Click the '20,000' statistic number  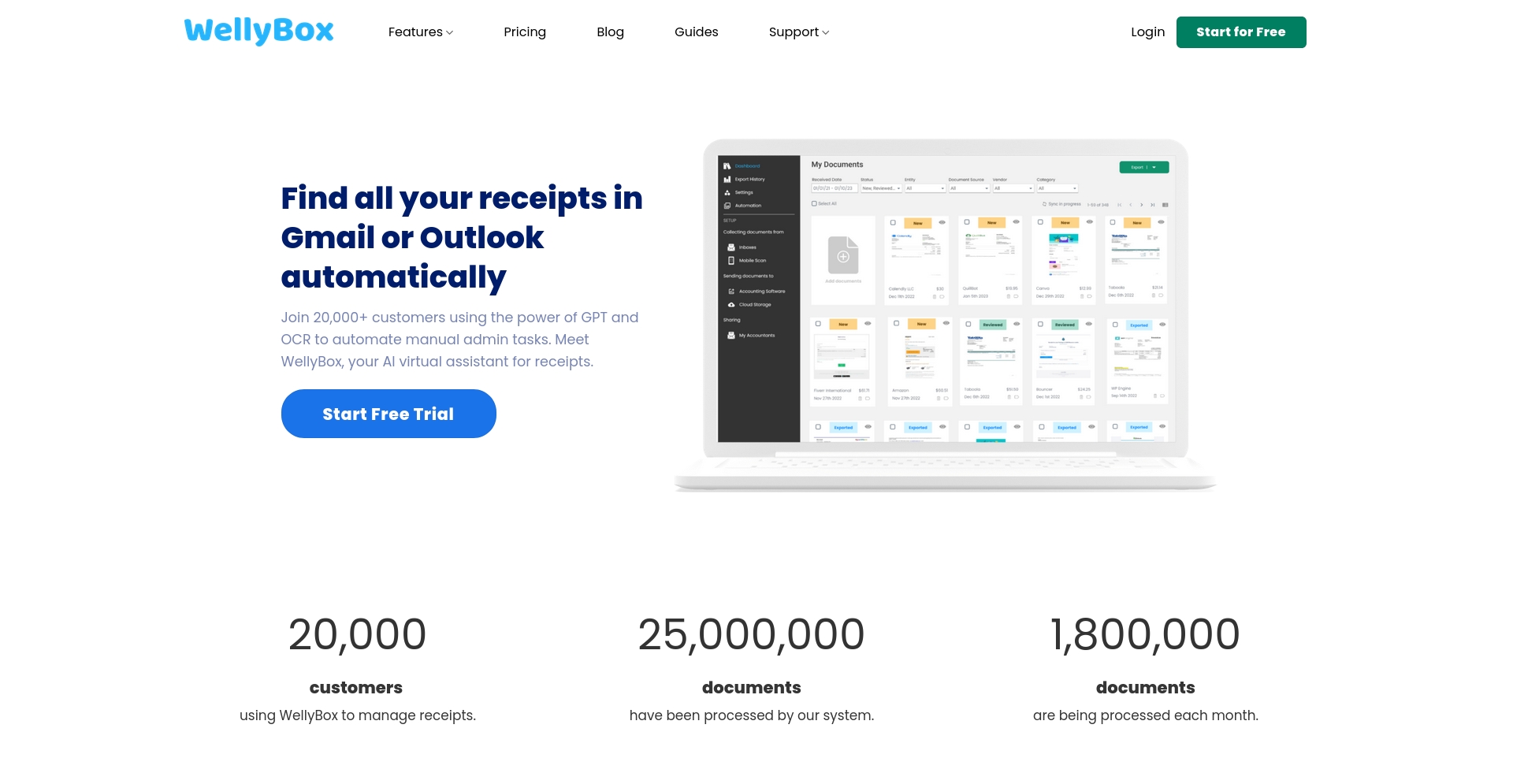[357, 634]
